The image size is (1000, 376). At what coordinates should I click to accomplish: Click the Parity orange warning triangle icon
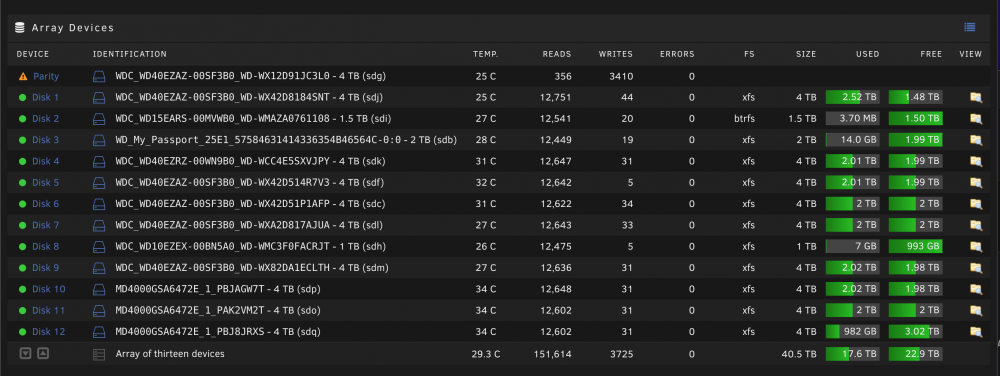click(23, 76)
